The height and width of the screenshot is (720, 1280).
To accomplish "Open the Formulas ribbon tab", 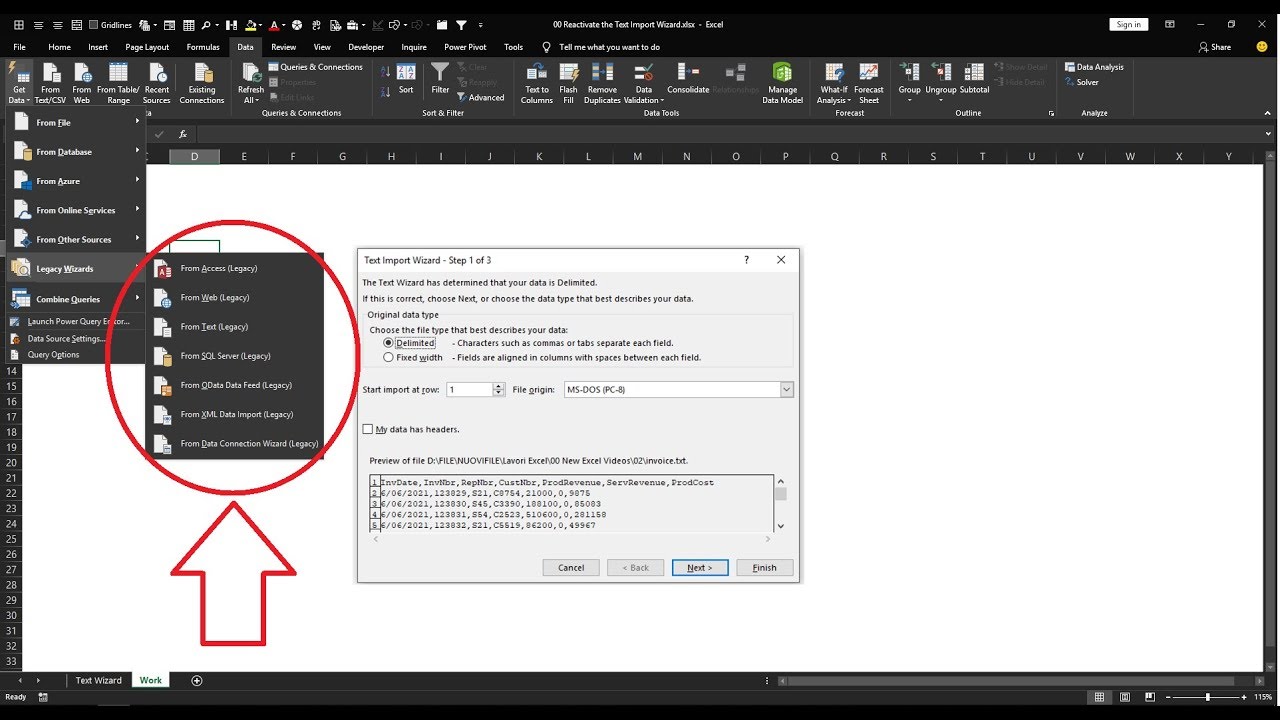I will click(x=203, y=47).
